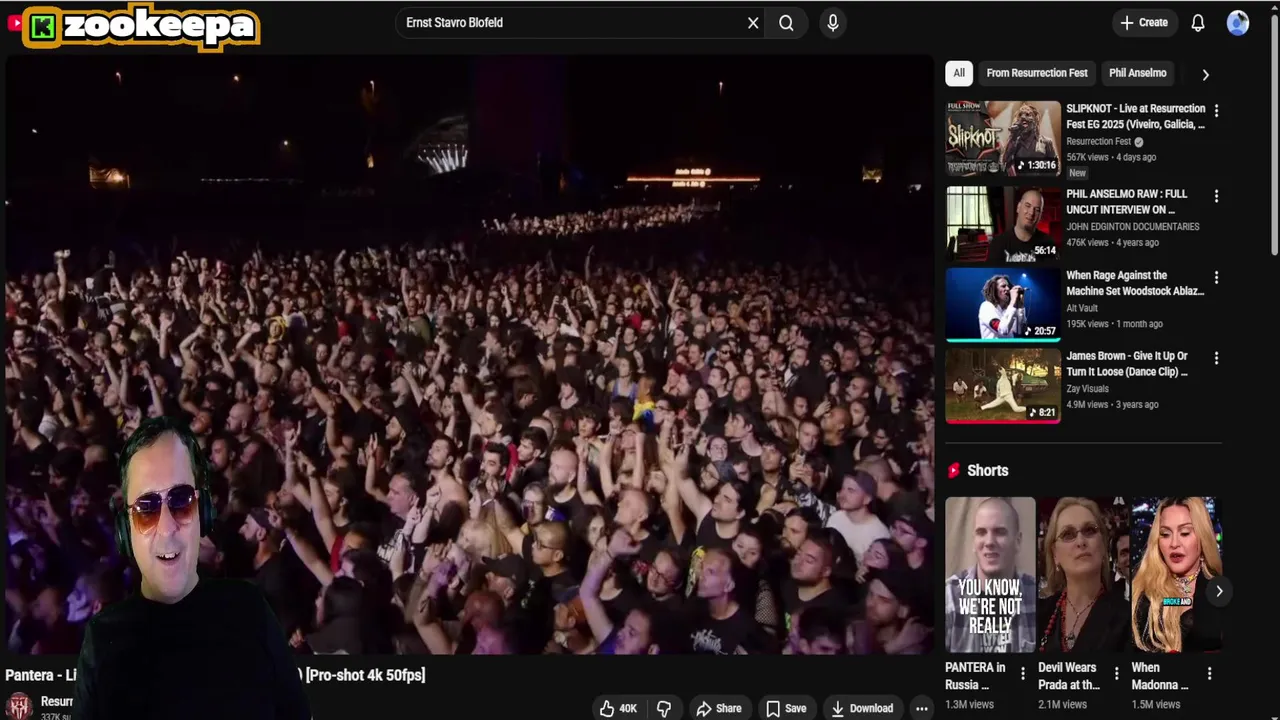Click the Resurrection Fest channel name under SLIPKNOT
This screenshot has height=720, width=1280.
coord(1098,142)
